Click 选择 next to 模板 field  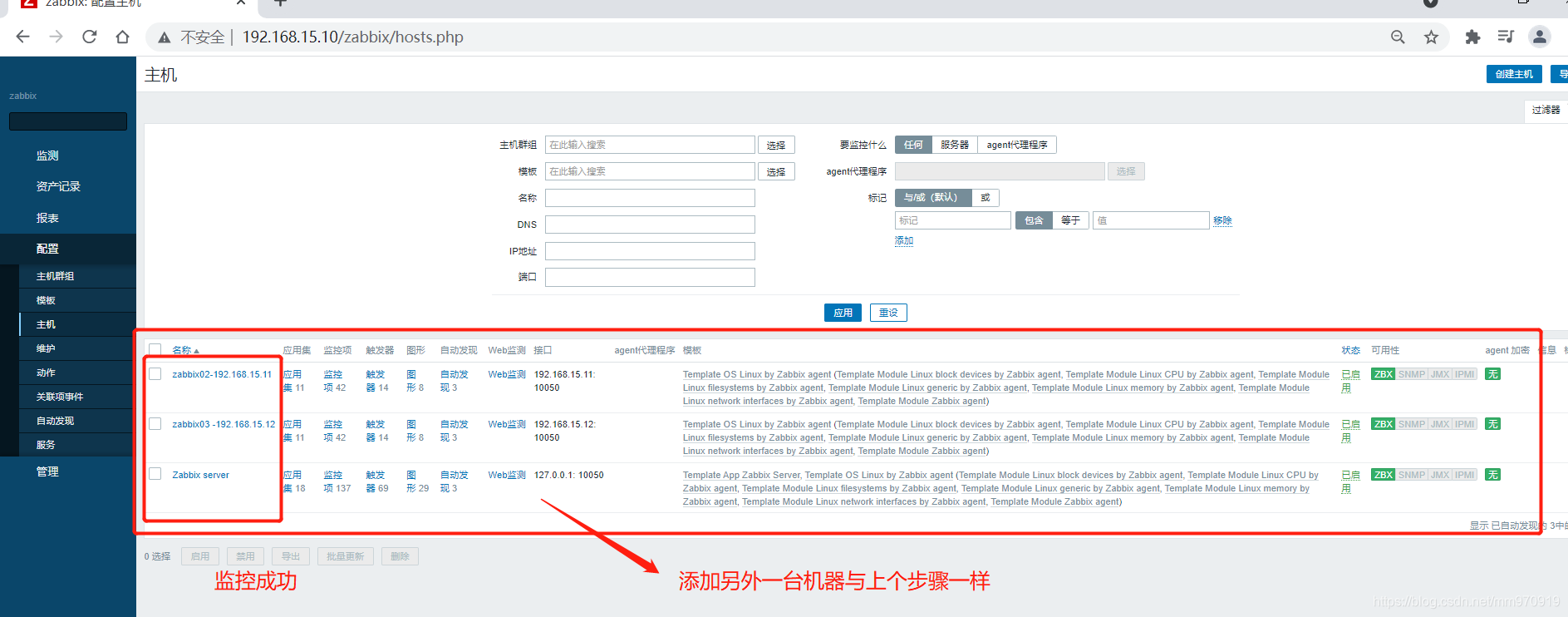(776, 171)
